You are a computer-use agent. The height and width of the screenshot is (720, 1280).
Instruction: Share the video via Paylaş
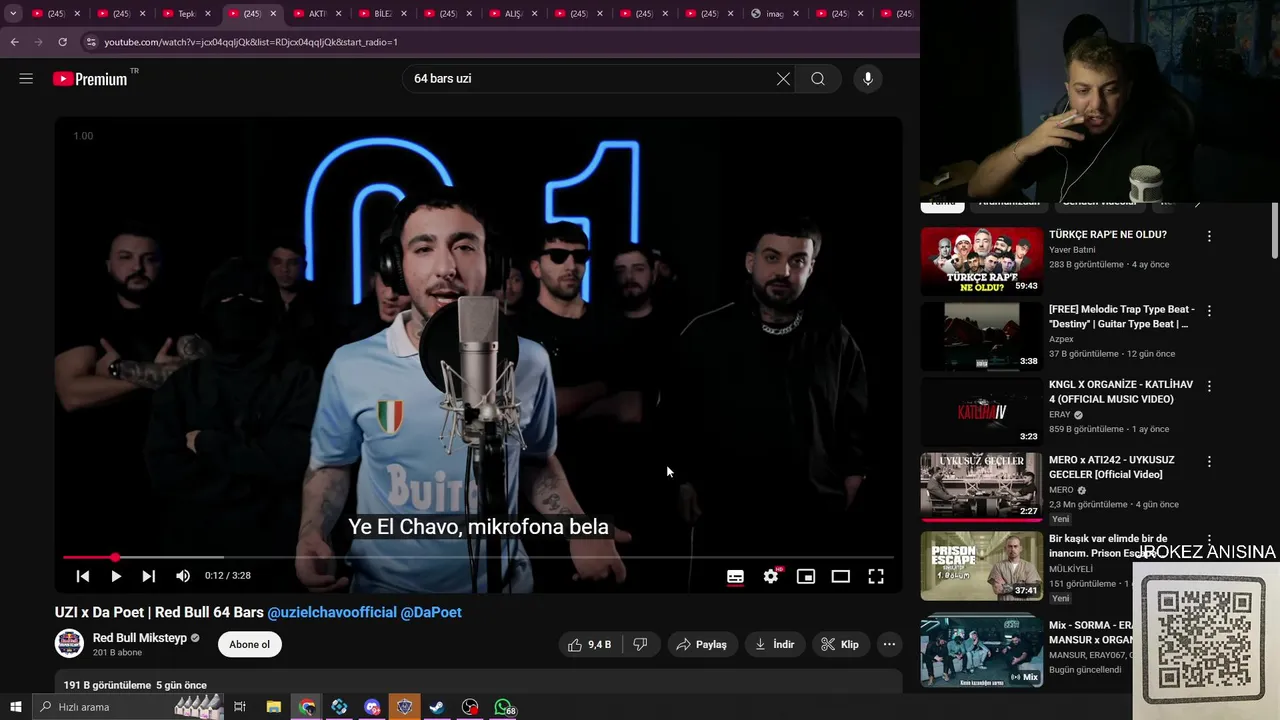[702, 645]
